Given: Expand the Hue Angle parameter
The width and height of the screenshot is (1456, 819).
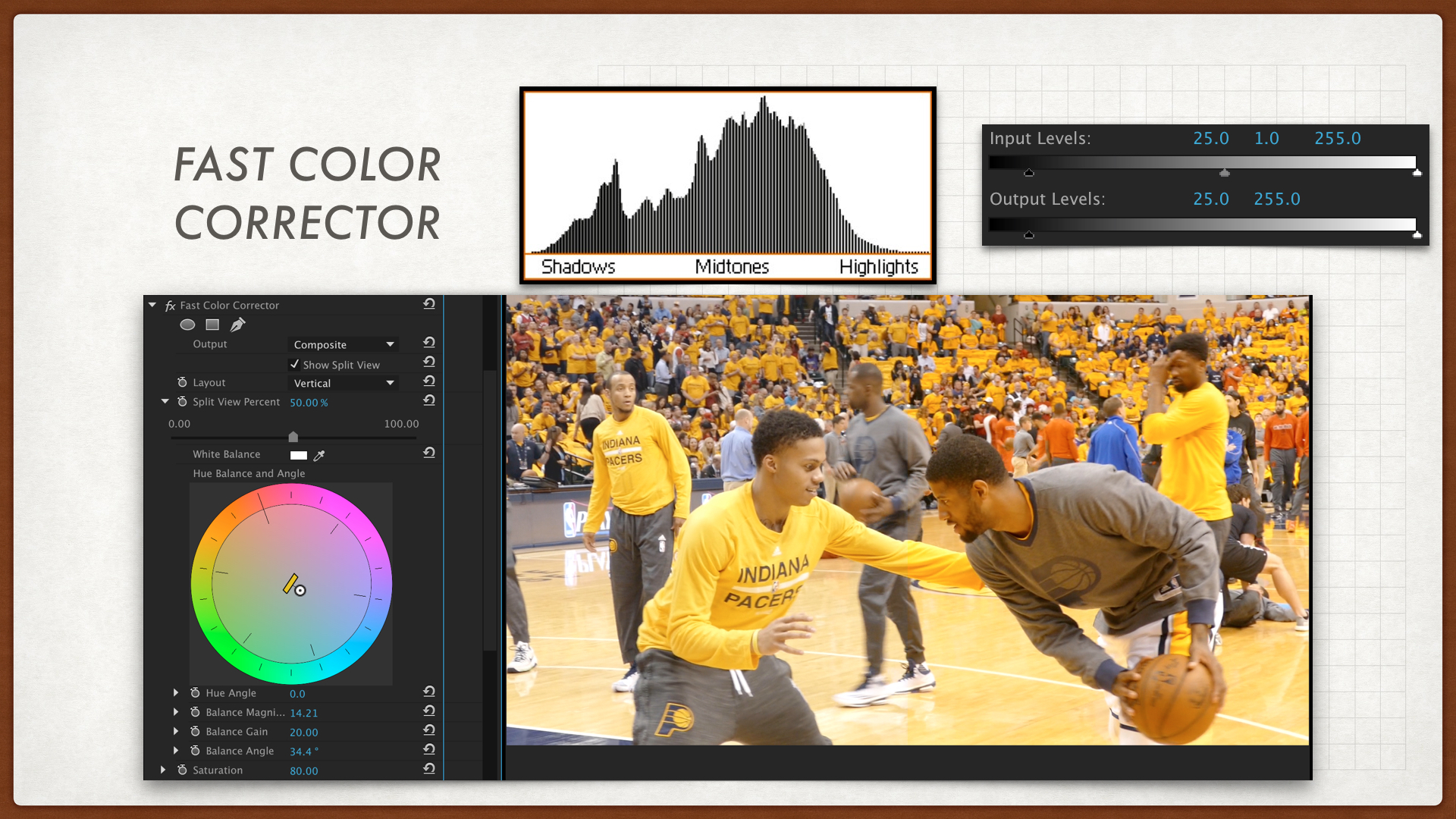Looking at the screenshot, I should tap(176, 692).
